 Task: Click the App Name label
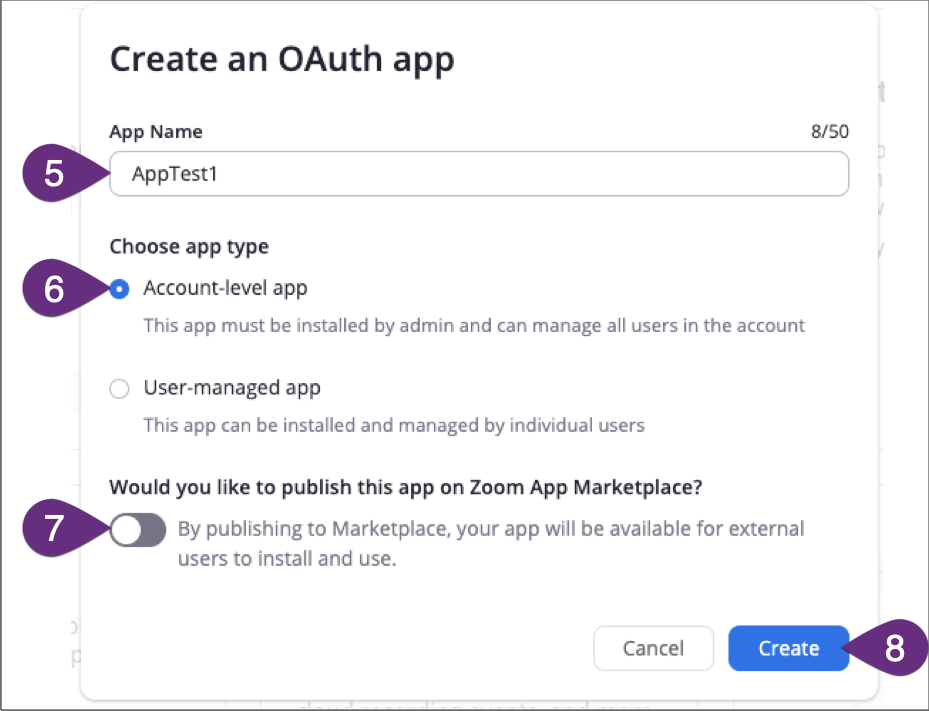point(155,131)
